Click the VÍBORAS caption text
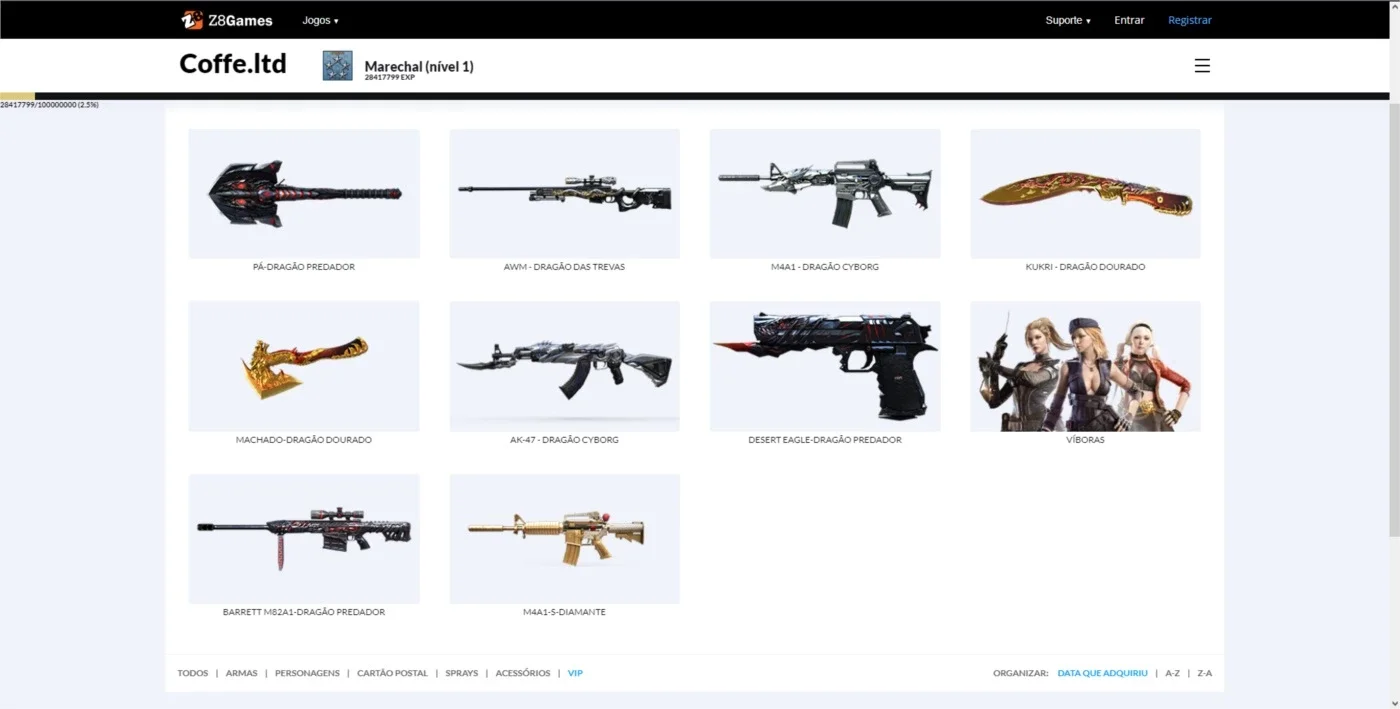Screen dimensions: 1400x709 coord(1085,440)
